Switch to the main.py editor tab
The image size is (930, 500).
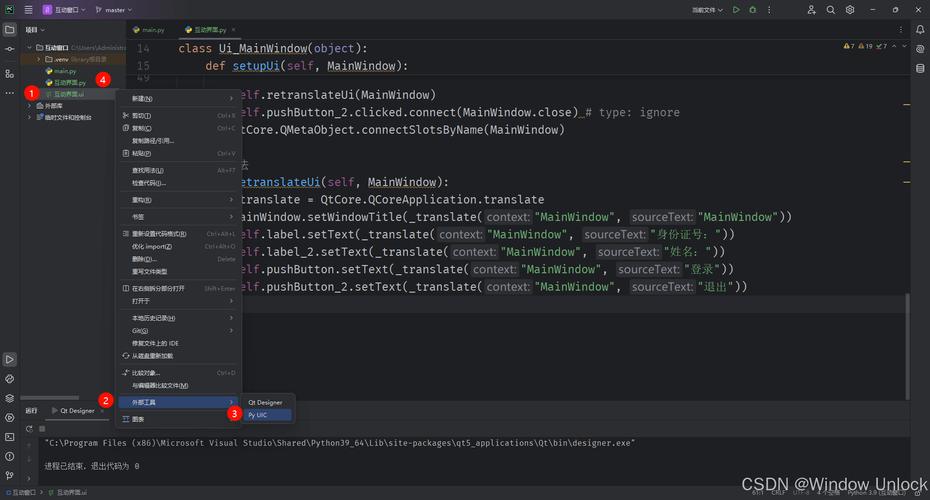[x=149, y=31]
